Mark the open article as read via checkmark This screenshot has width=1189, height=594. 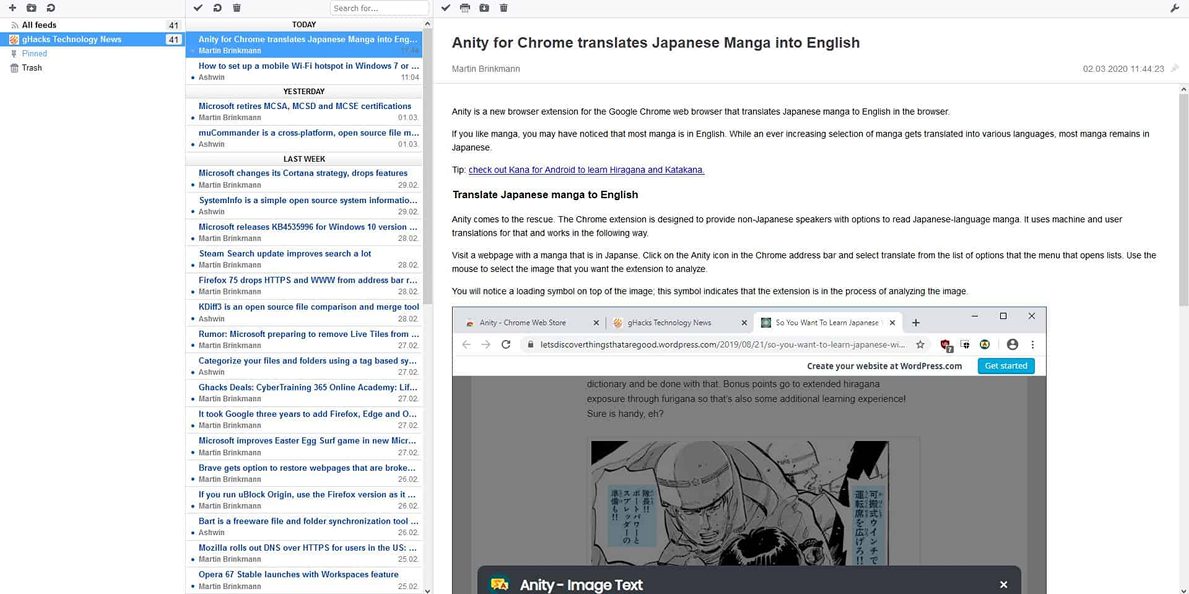(445, 8)
